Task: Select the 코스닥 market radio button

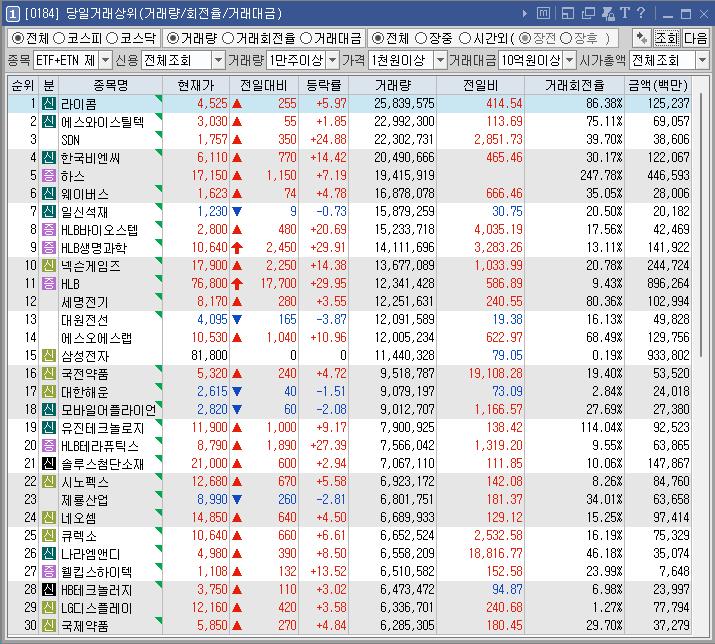Action: pyautogui.click(x=113, y=38)
